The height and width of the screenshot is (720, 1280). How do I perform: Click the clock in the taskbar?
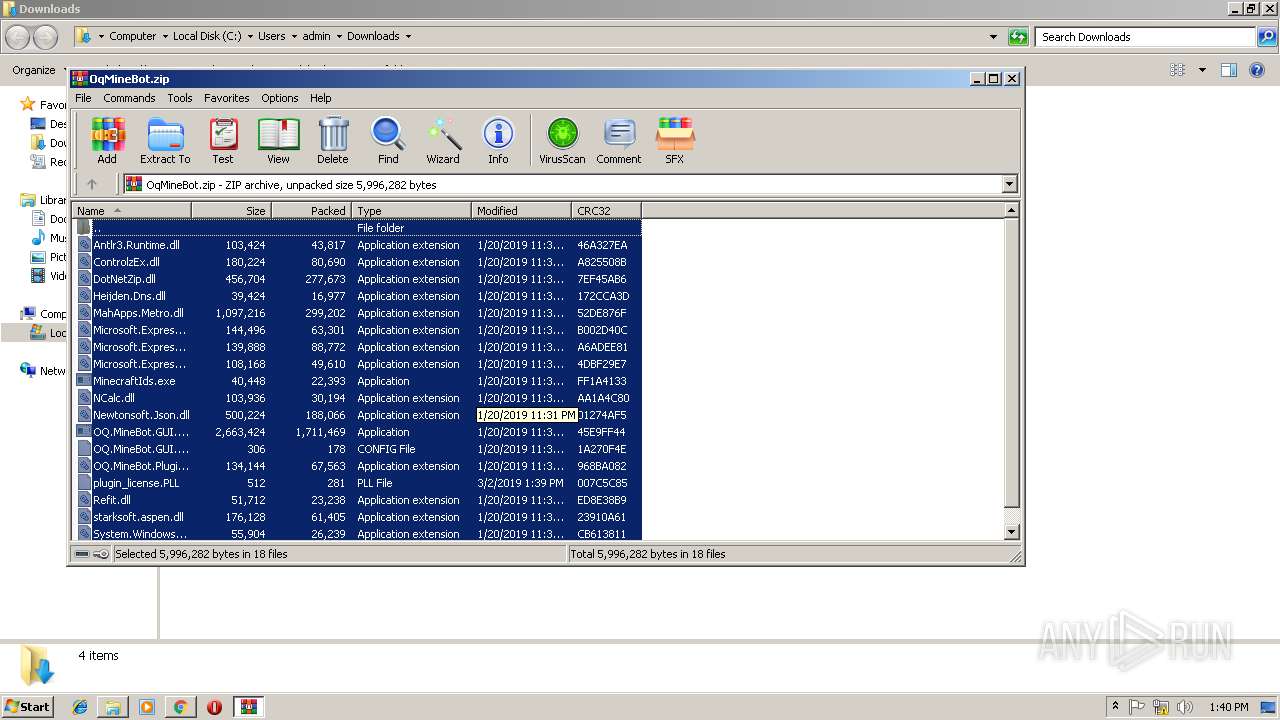coord(1227,707)
